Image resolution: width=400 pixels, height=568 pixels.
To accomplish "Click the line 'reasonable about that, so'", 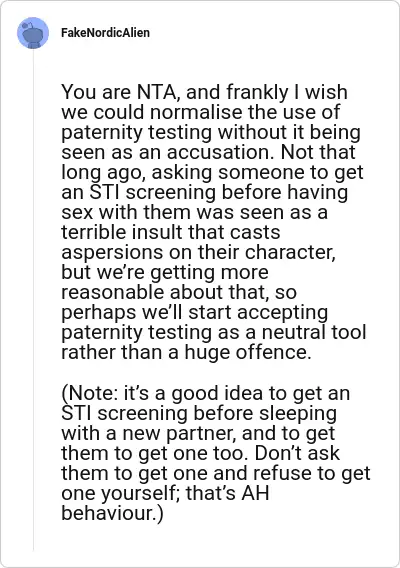I will pyautogui.click(x=179, y=292).
